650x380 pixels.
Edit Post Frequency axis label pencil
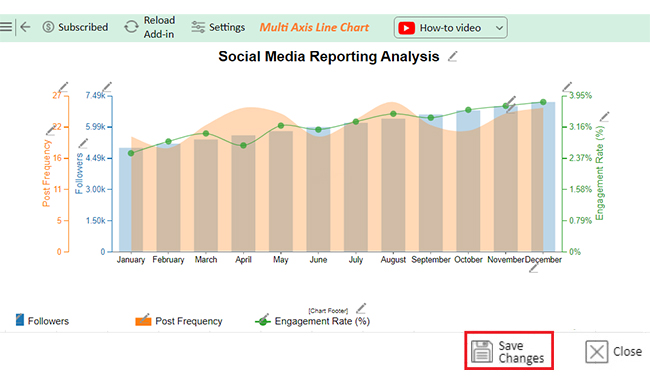coord(51,130)
